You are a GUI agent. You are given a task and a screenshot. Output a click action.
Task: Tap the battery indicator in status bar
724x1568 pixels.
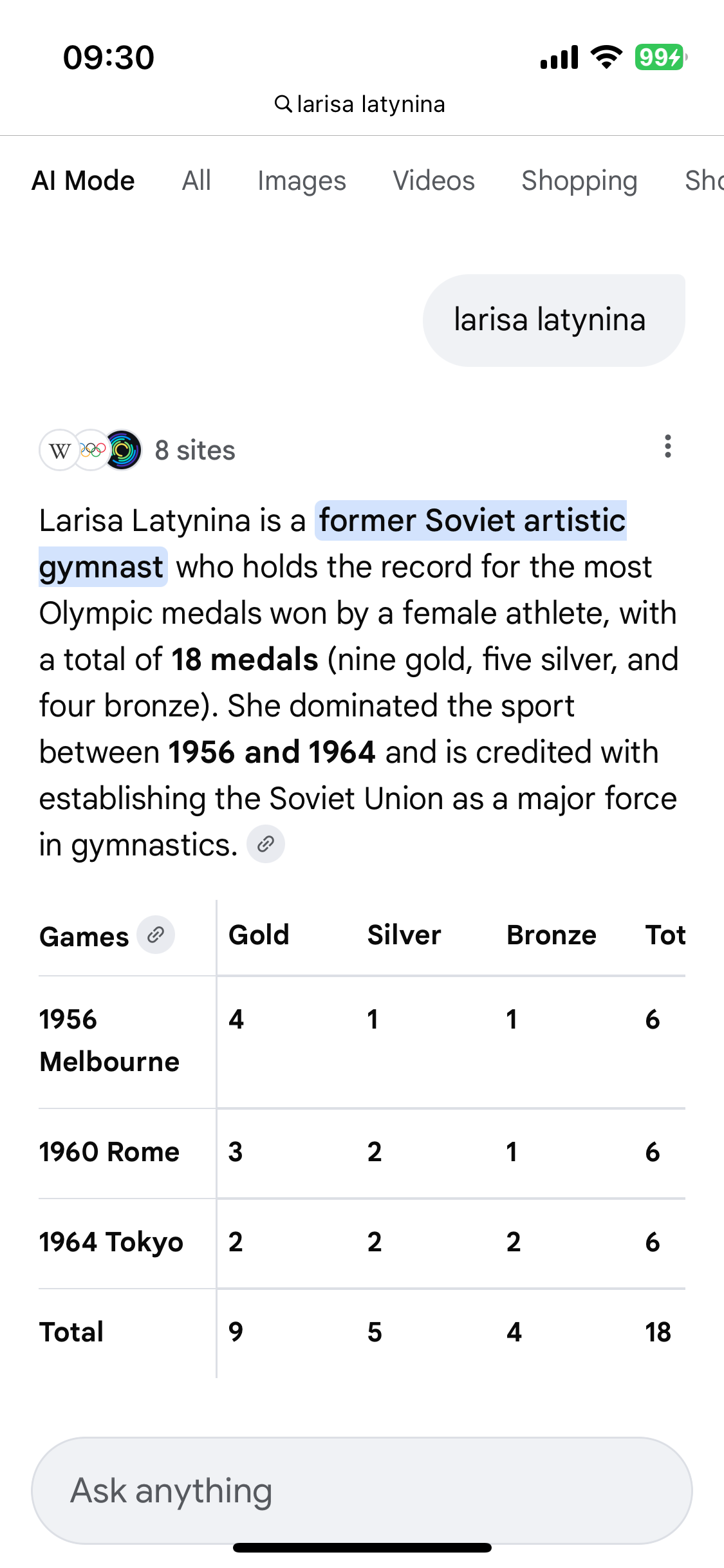click(660, 57)
